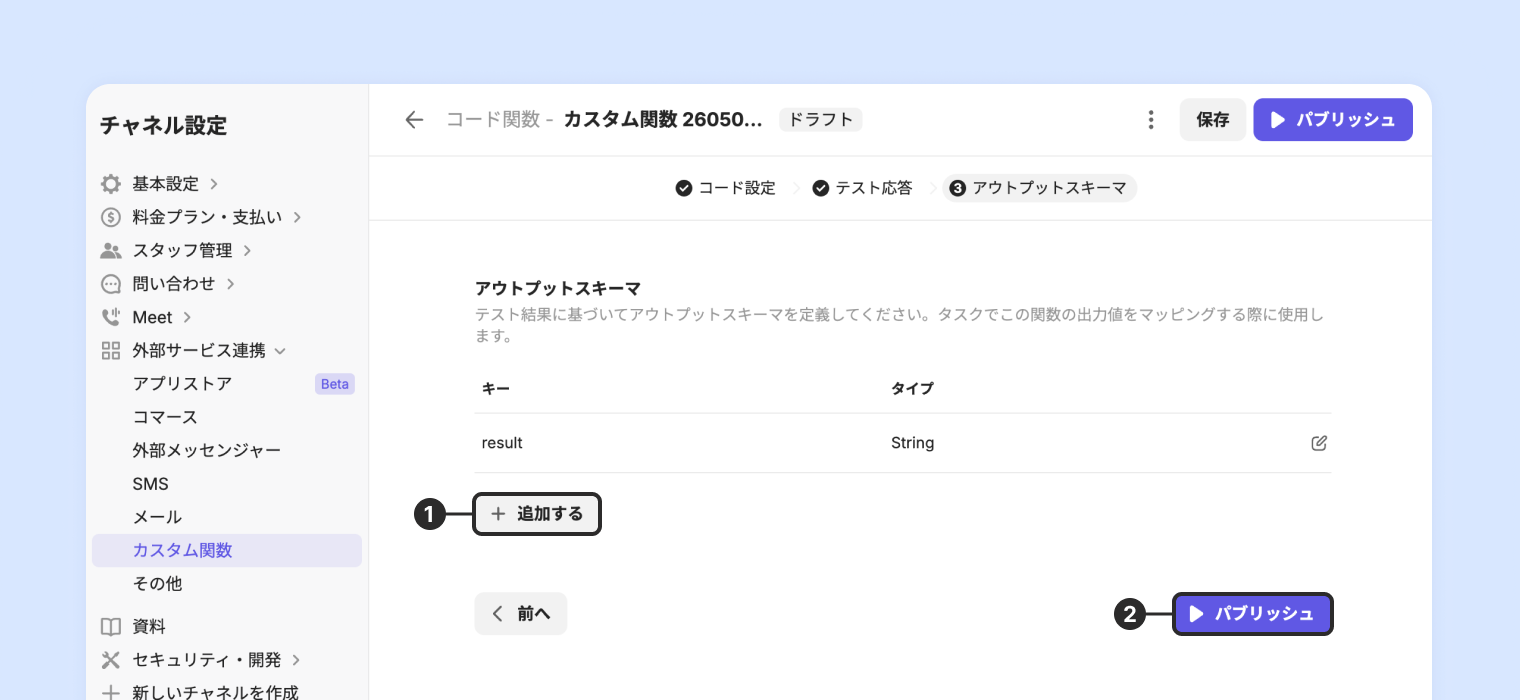
Task: Click the Meet phone icon
Action: point(111,317)
